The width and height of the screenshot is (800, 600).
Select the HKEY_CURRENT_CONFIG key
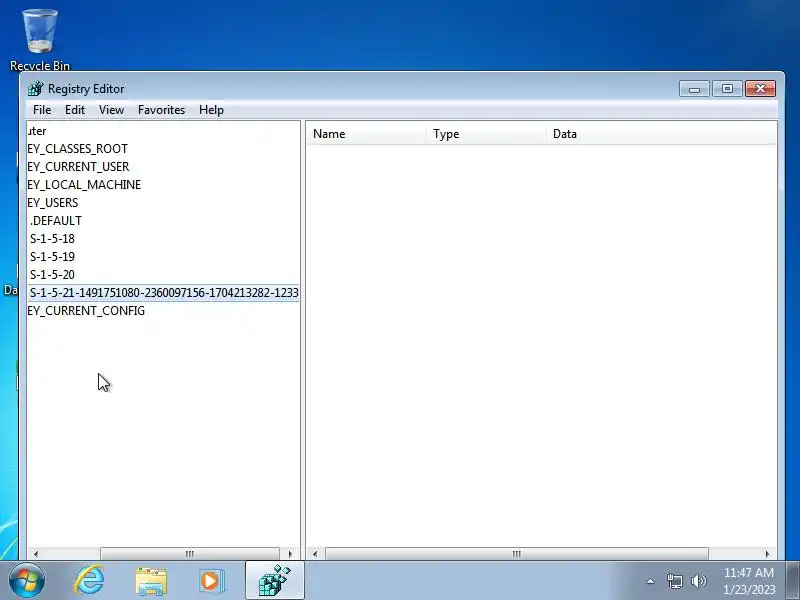[86, 311]
